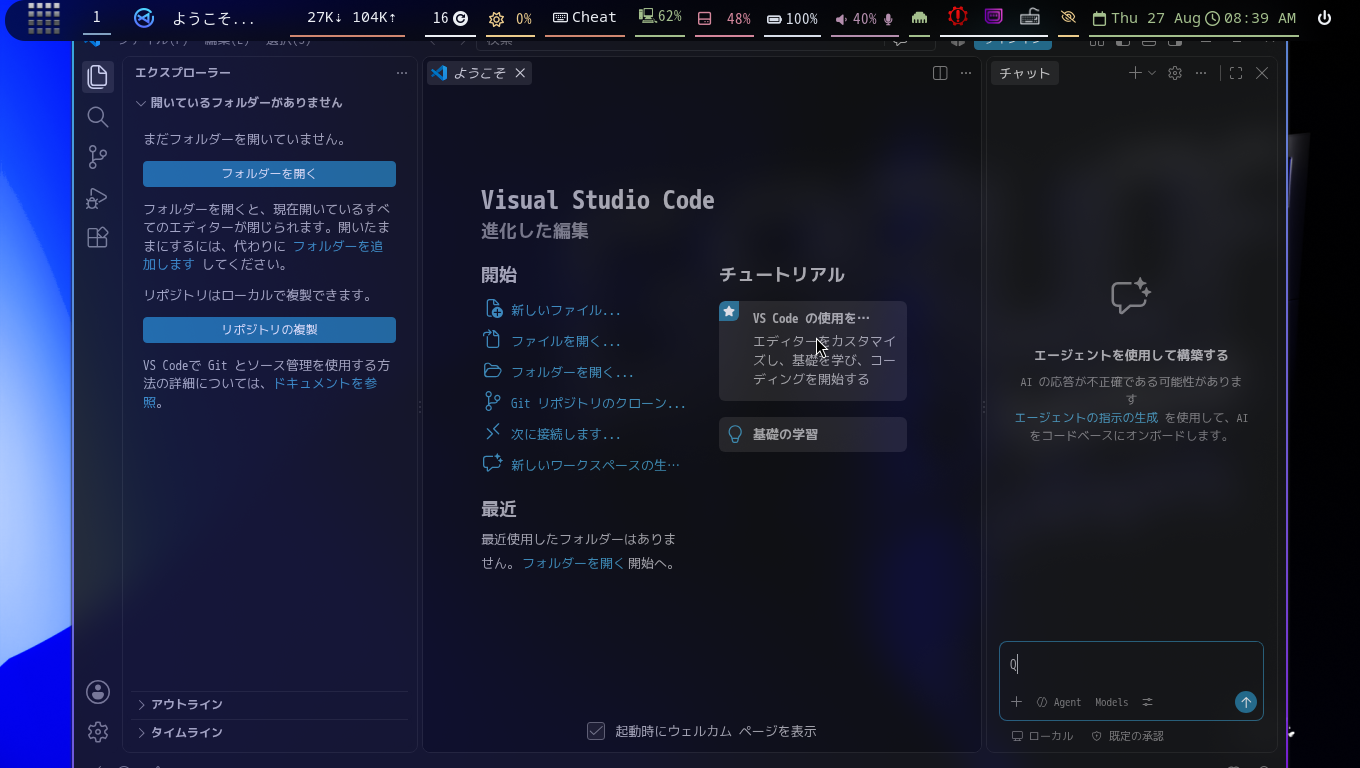Open the Models picker in chat
1360x768 pixels.
[1111, 702]
